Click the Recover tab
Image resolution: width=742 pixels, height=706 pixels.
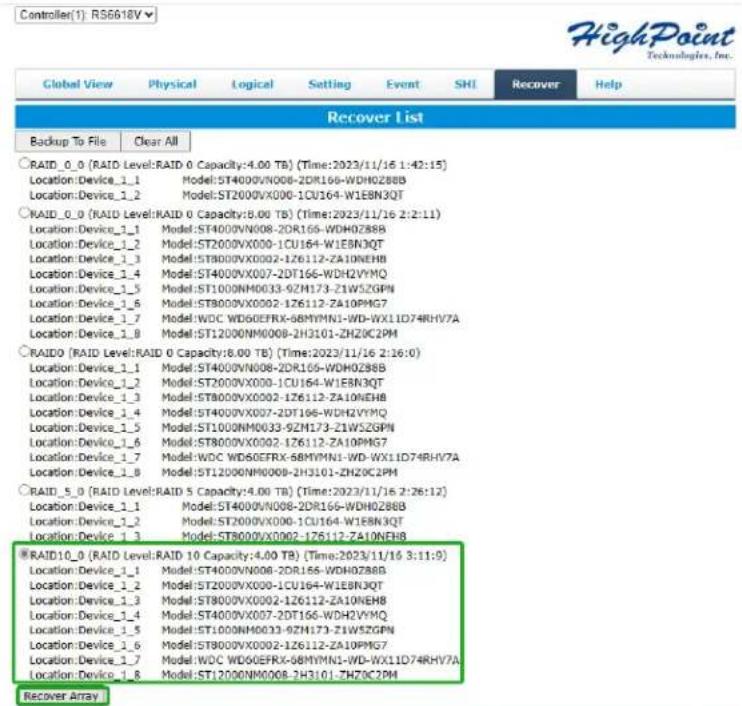tap(536, 84)
